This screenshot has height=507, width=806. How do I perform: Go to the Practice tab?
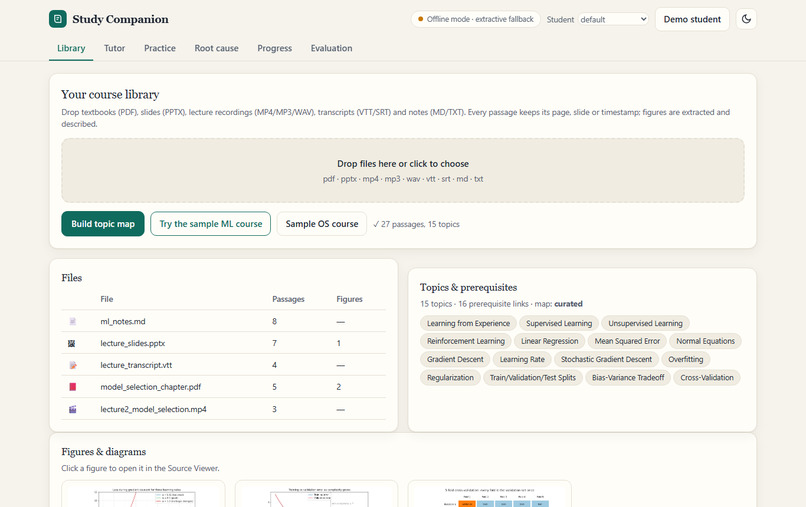click(160, 48)
